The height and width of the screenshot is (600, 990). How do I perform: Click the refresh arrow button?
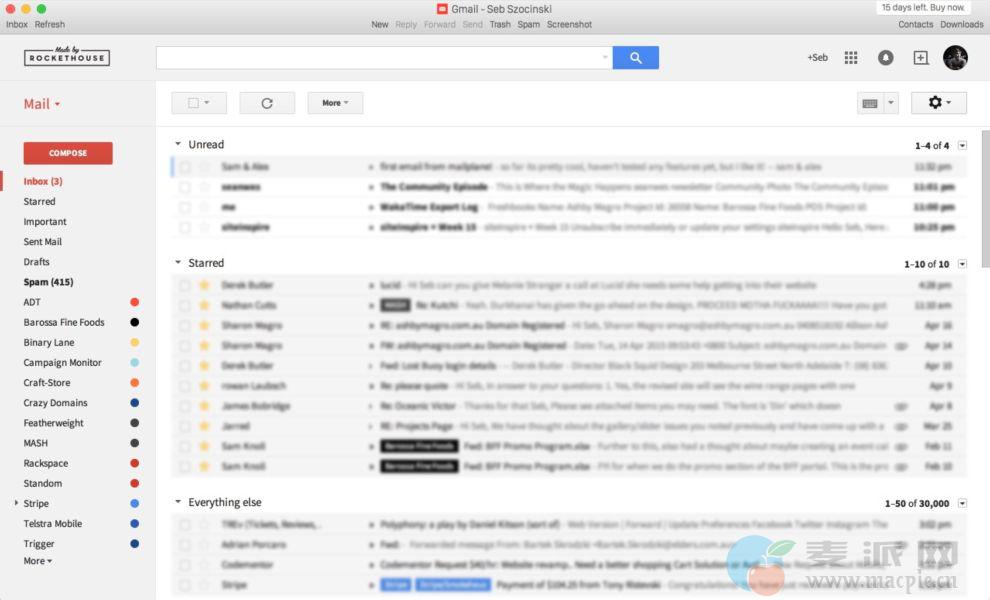tap(267, 103)
